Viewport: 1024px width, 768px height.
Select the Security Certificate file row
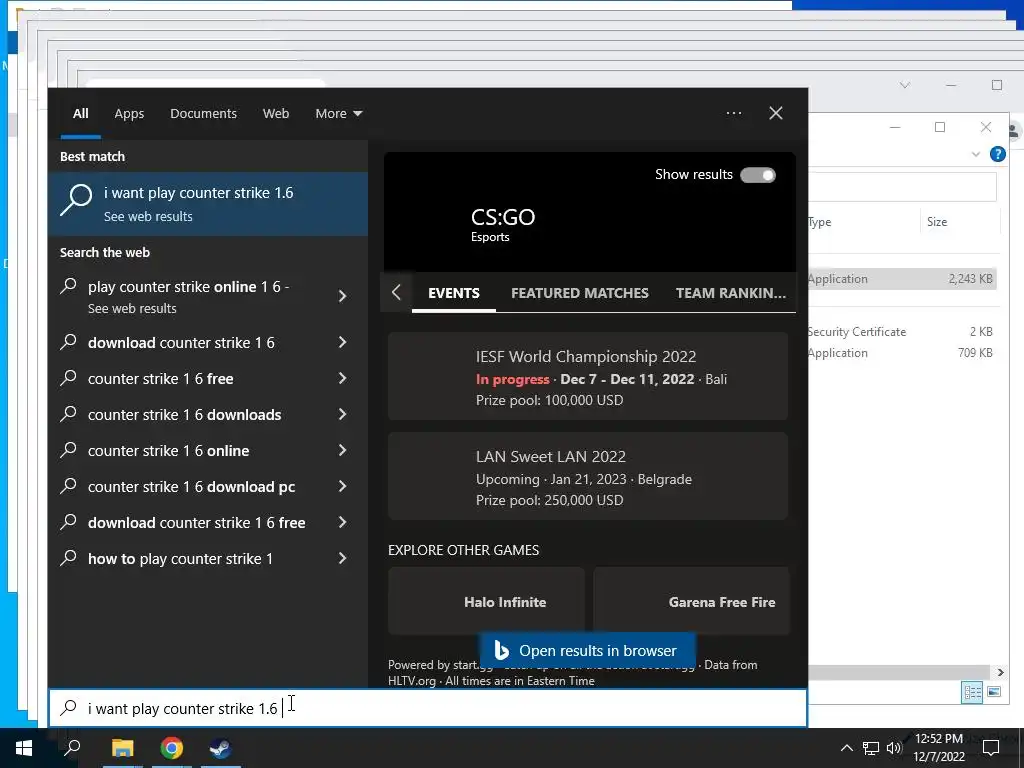pos(902,332)
